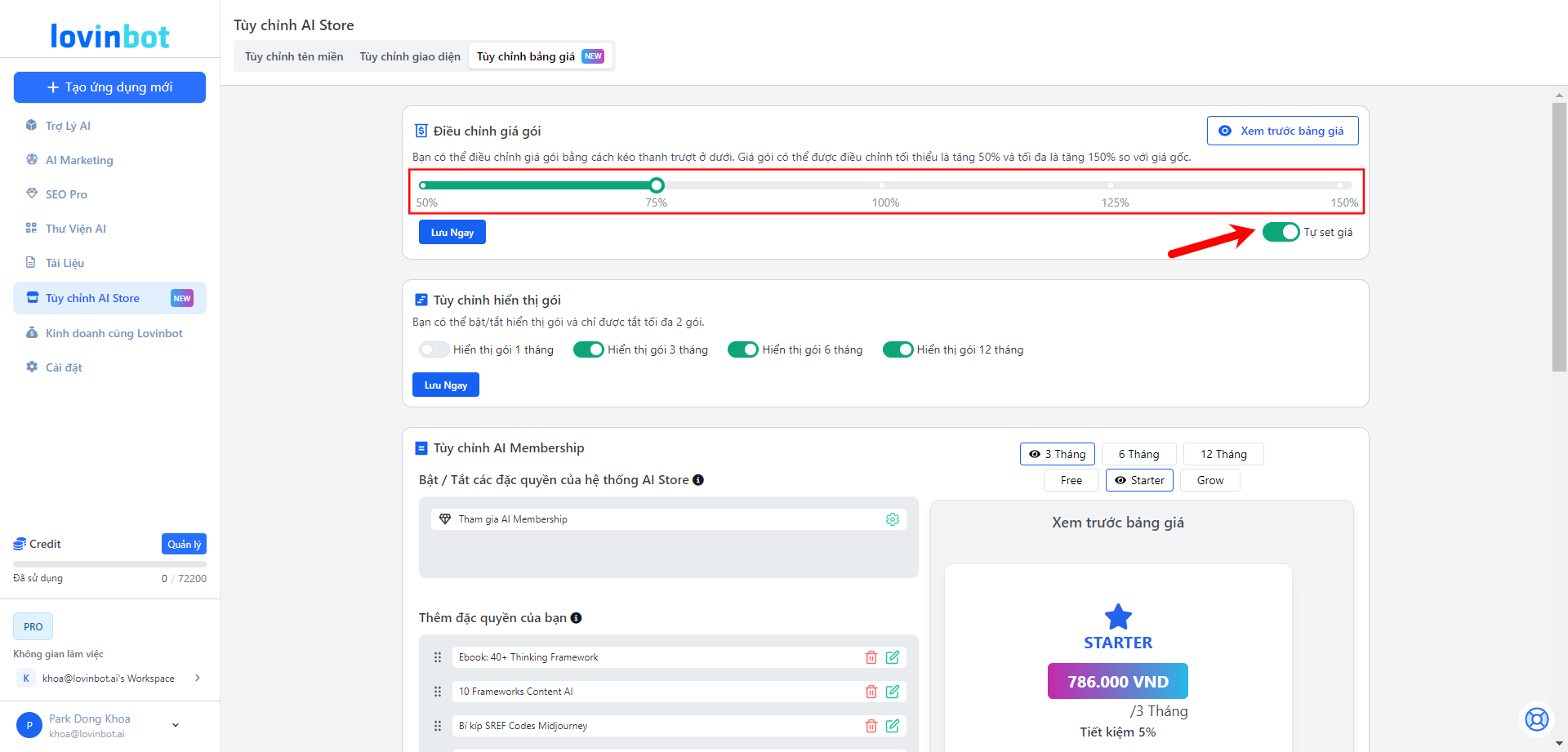Enable Hiển thị gói 1 tháng toggle
1568x752 pixels.
434,350
